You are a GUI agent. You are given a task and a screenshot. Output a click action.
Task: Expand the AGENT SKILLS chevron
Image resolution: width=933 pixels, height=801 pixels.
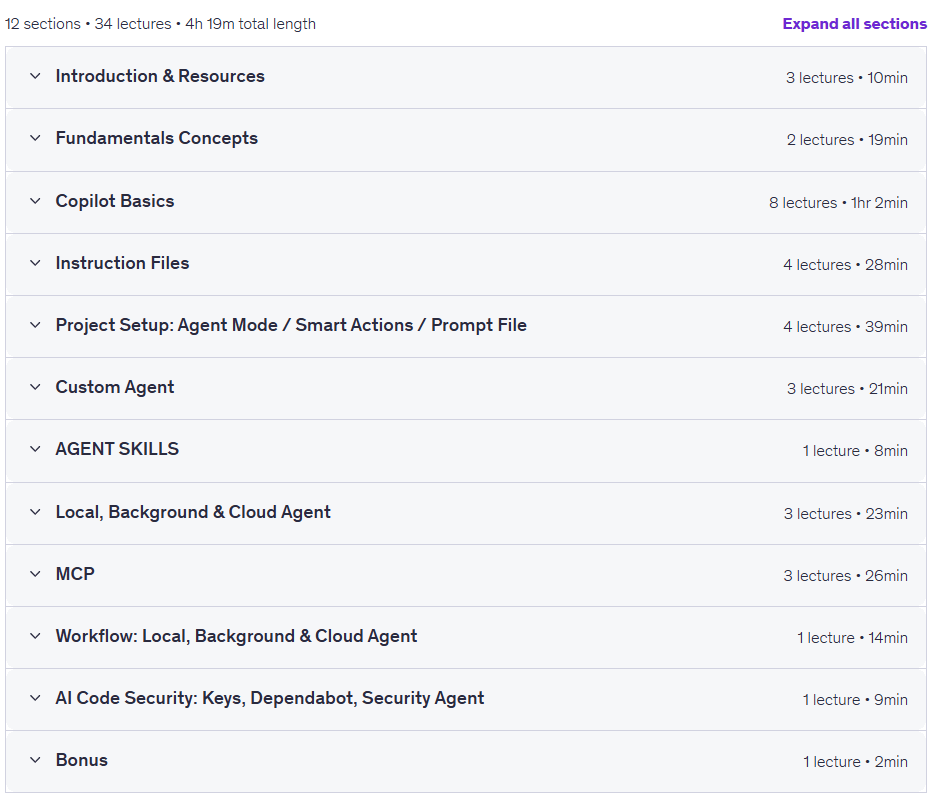35,449
